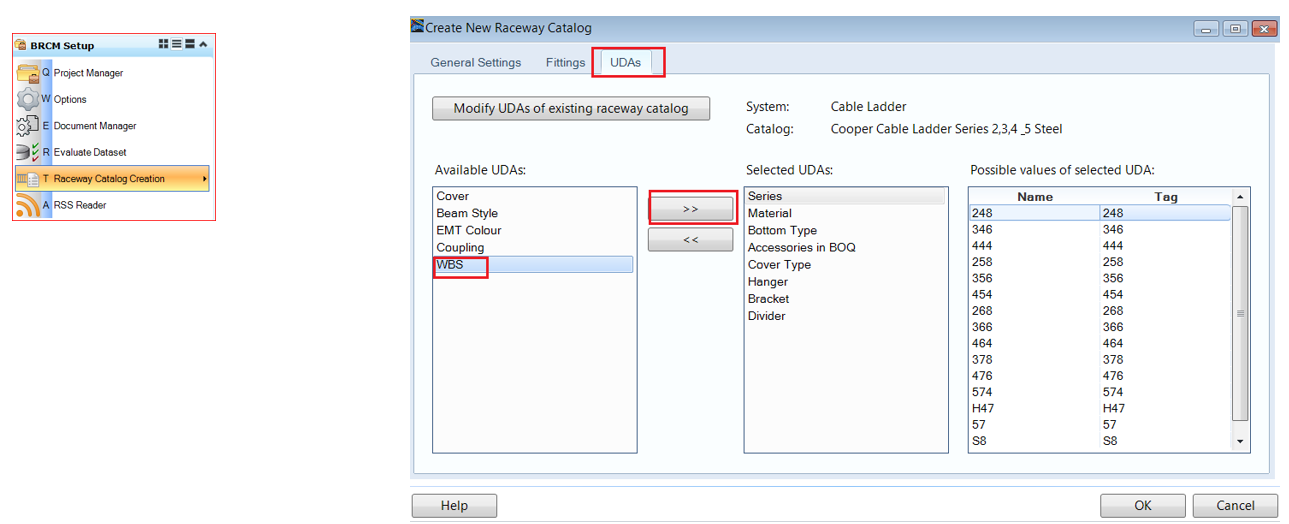The height and width of the screenshot is (524, 1289).
Task: Switch BRCM Setup panel to grid view
Action: coord(164,44)
